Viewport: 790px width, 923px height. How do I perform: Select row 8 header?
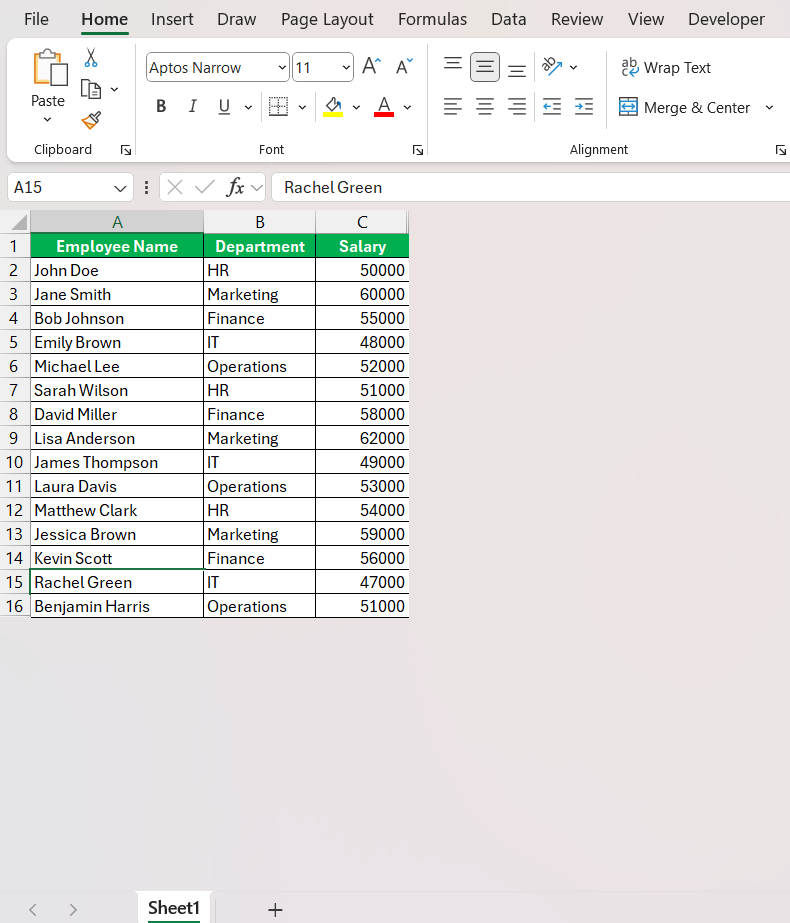click(x=14, y=414)
